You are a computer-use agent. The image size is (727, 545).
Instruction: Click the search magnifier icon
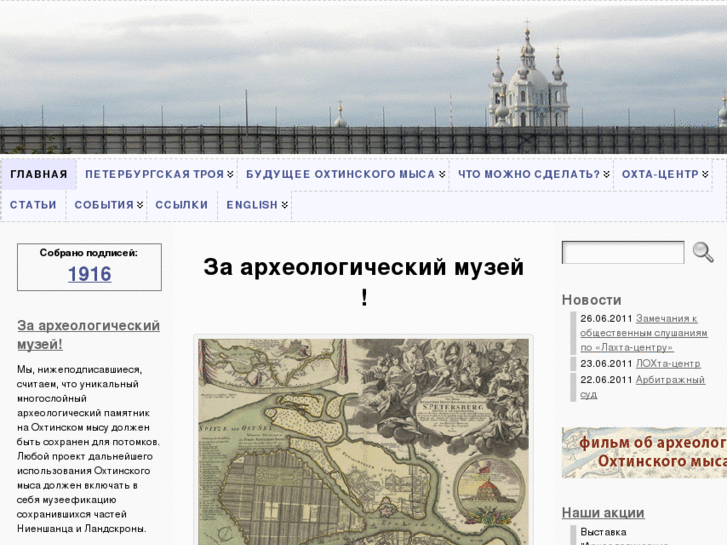703,252
